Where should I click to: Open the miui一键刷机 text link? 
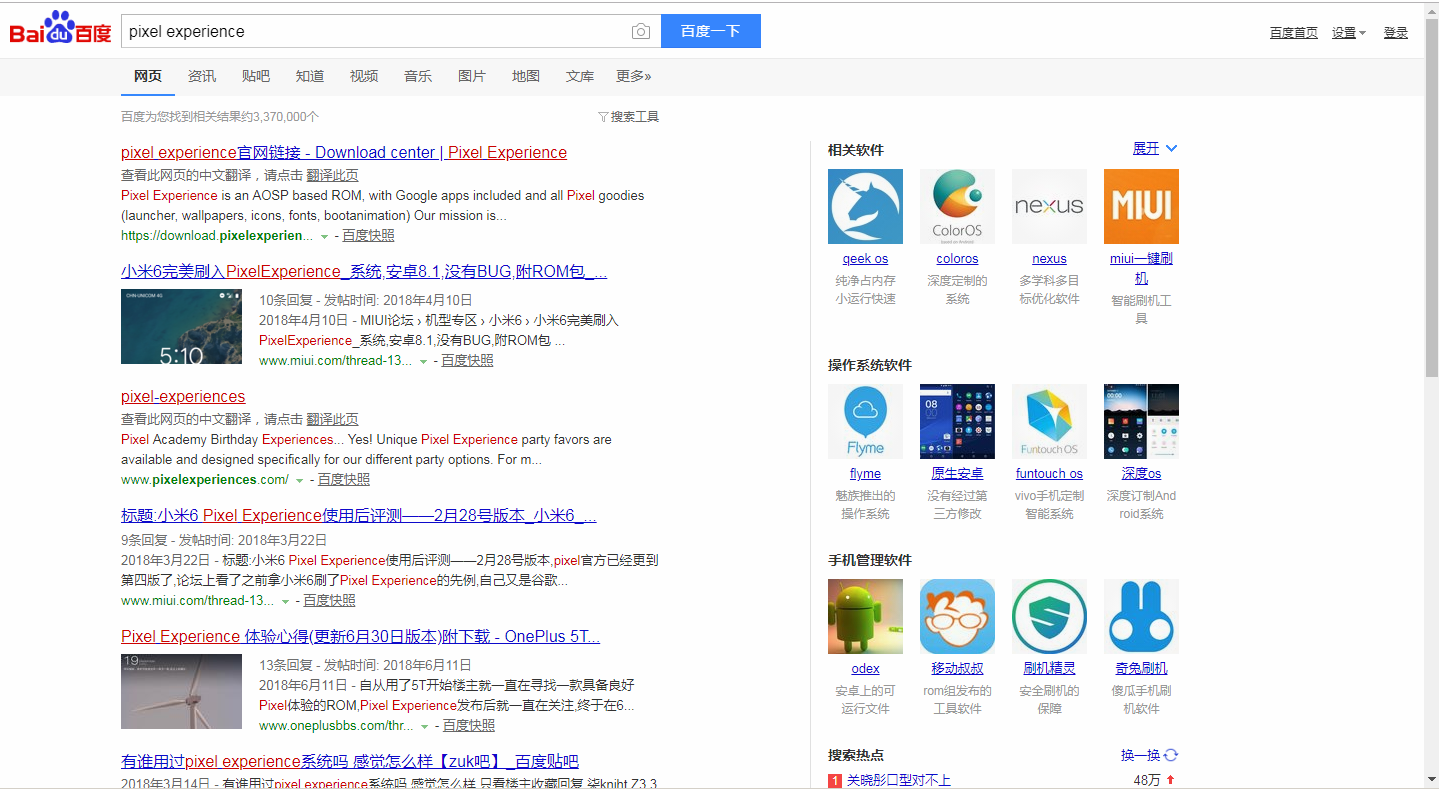(1141, 268)
